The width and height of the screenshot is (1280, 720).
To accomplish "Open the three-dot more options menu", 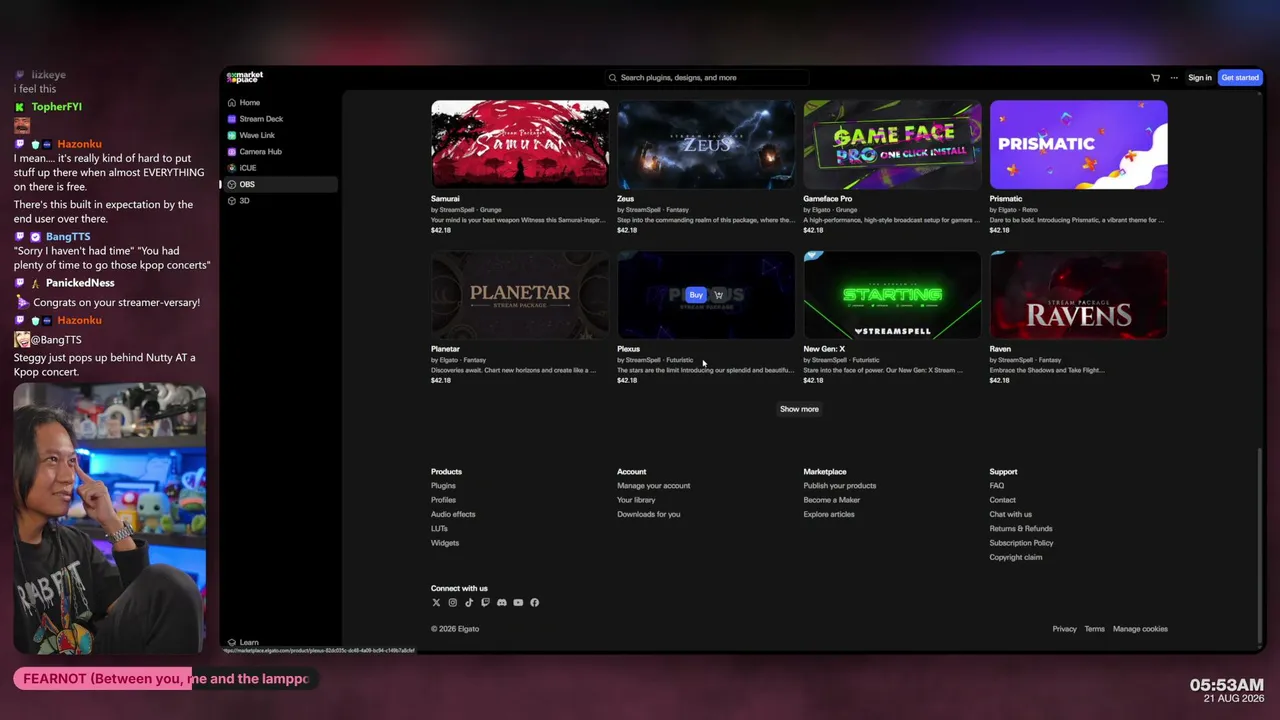I will pos(1174,78).
